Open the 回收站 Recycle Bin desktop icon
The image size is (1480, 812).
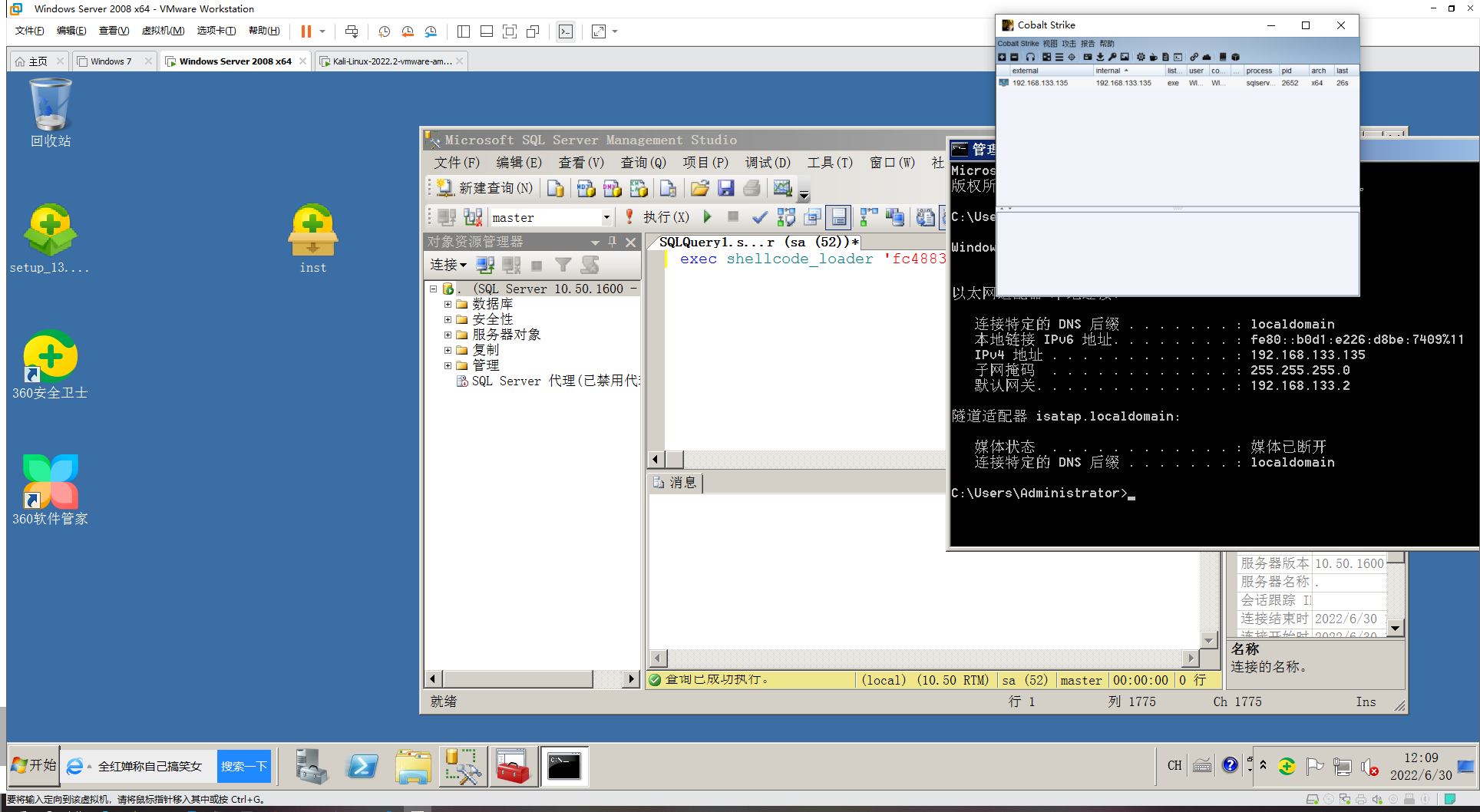pyautogui.click(x=50, y=113)
